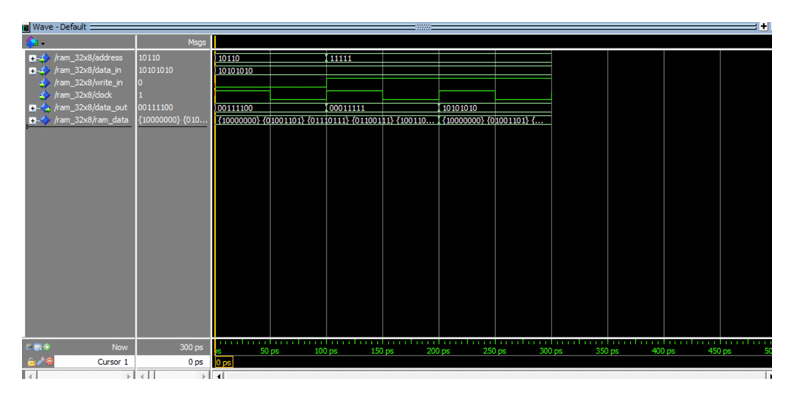This screenshot has width=811, height=399.
Task: Select the /ram_32x8/data_out signal name
Action: [91, 108]
